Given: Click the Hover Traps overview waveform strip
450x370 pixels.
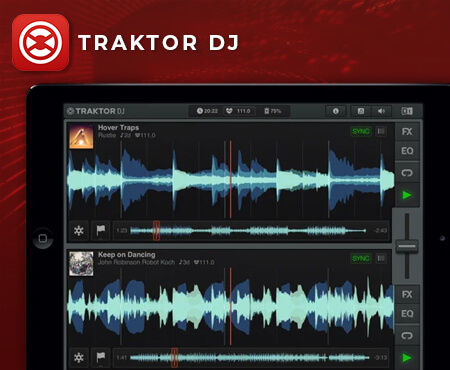Looking at the screenshot, I should tap(251, 230).
